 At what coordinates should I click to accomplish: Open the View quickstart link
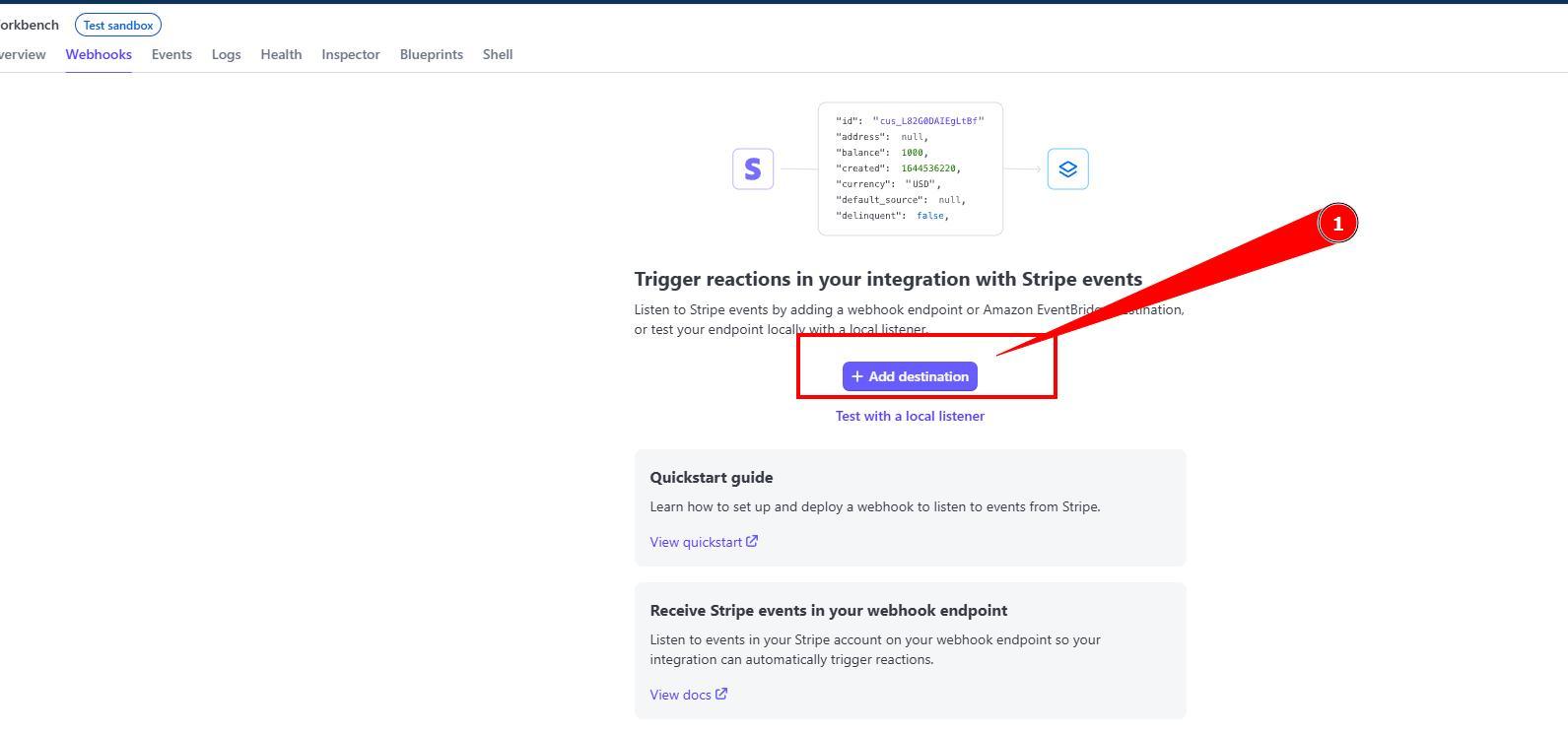[x=696, y=542]
